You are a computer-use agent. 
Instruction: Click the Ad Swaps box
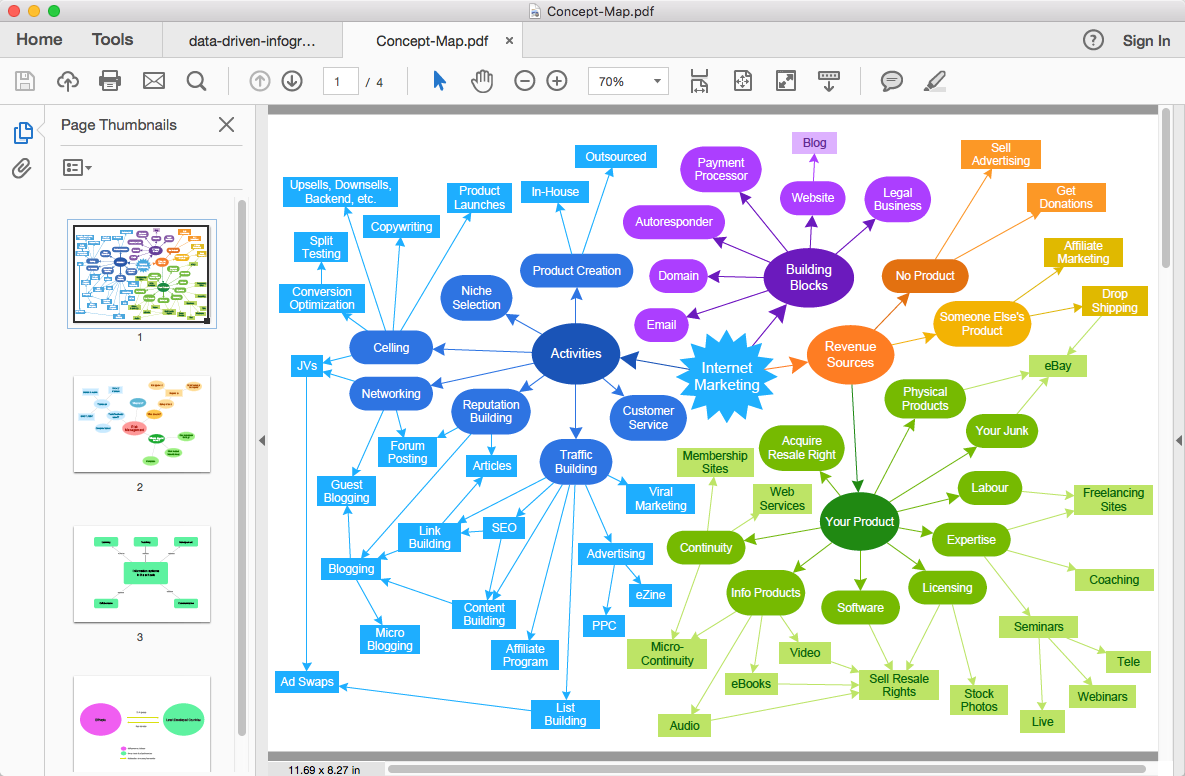pyautogui.click(x=307, y=682)
